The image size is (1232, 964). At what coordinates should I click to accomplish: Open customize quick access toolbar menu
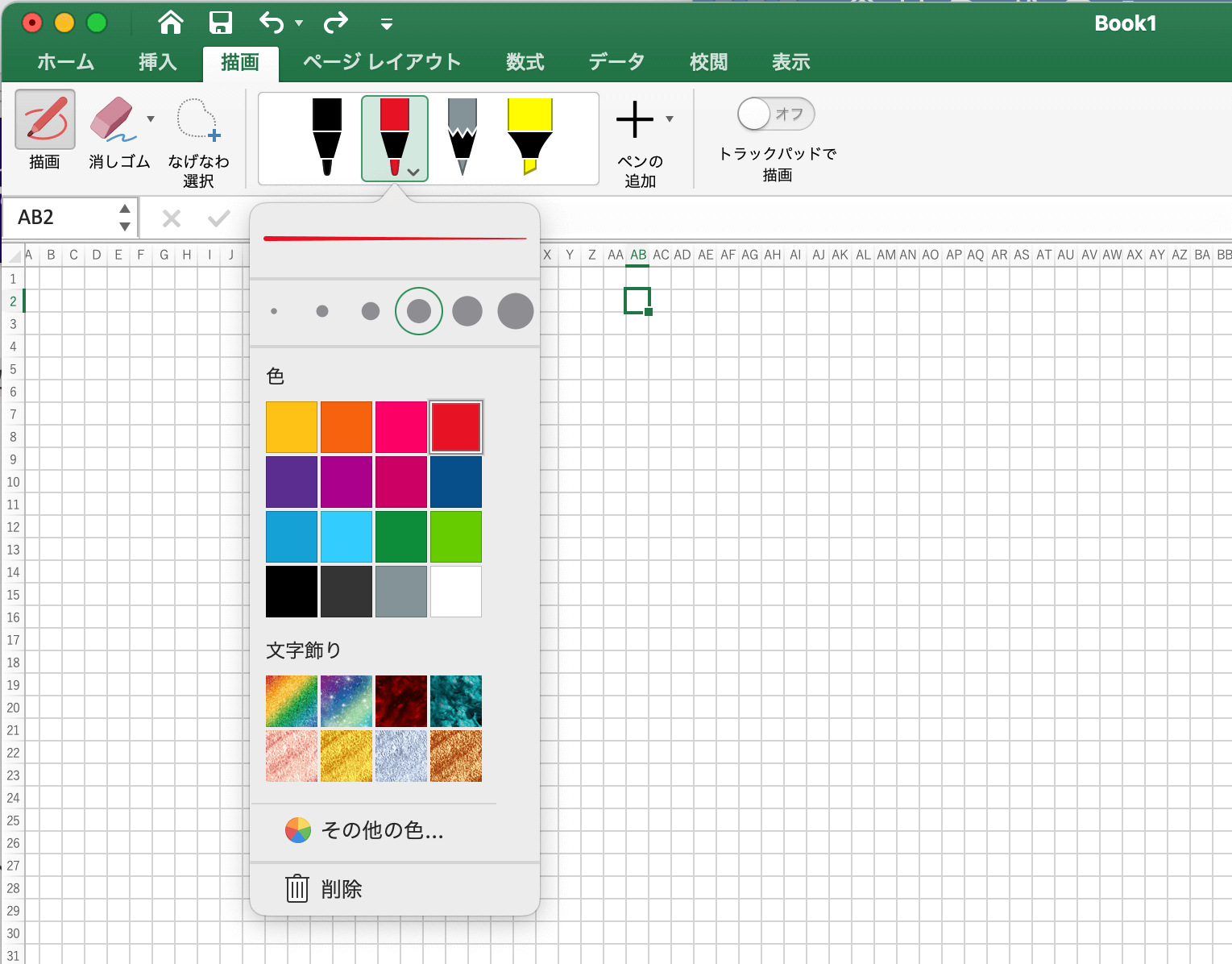pos(387,24)
